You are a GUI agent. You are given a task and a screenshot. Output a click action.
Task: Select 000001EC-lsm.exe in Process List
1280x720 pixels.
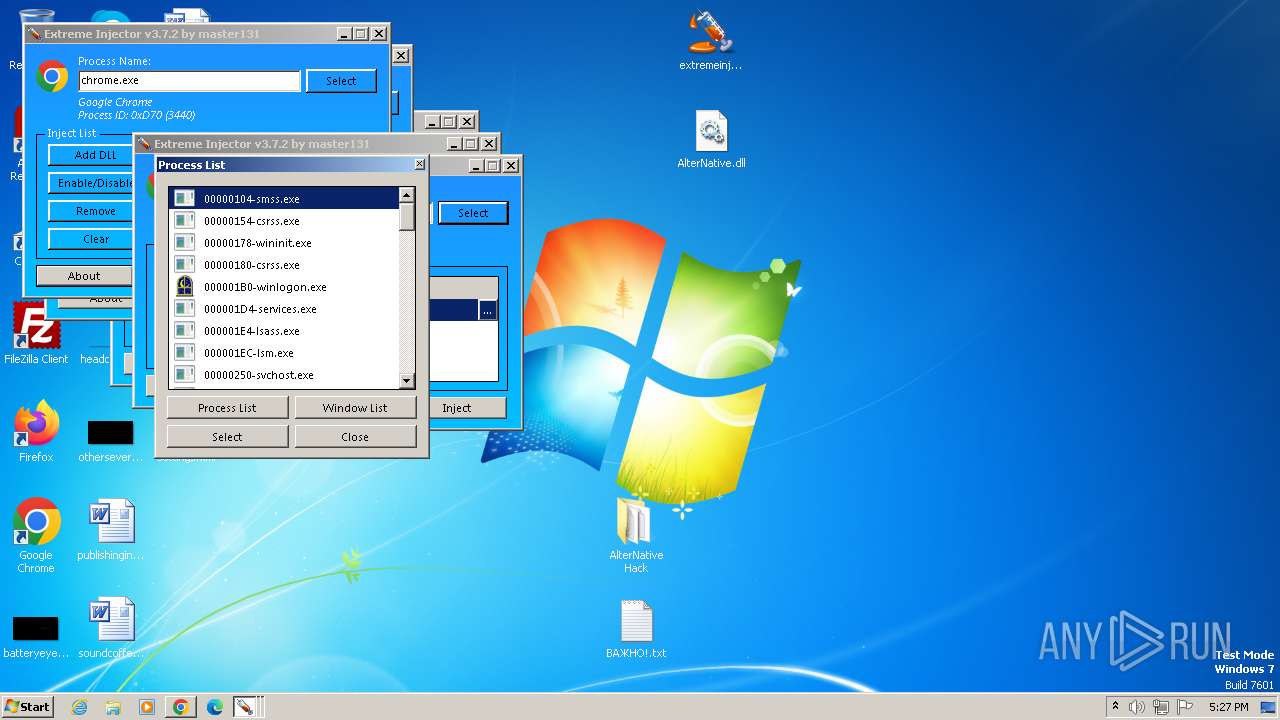tap(284, 353)
